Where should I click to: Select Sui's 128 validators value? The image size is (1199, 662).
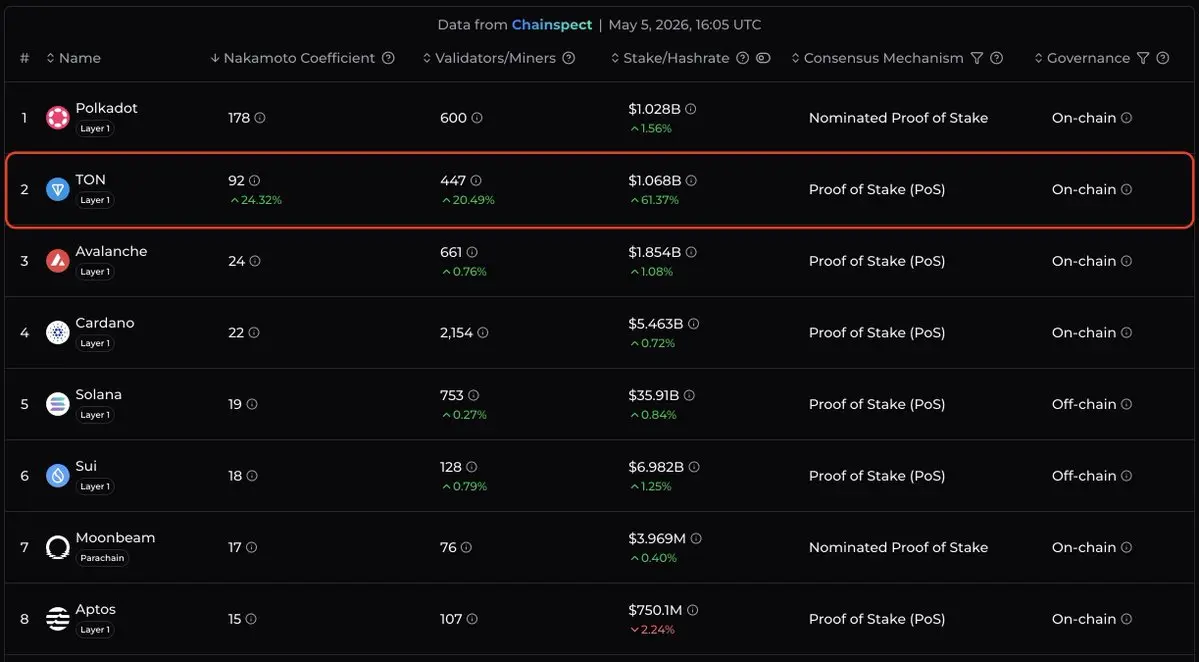pos(451,466)
